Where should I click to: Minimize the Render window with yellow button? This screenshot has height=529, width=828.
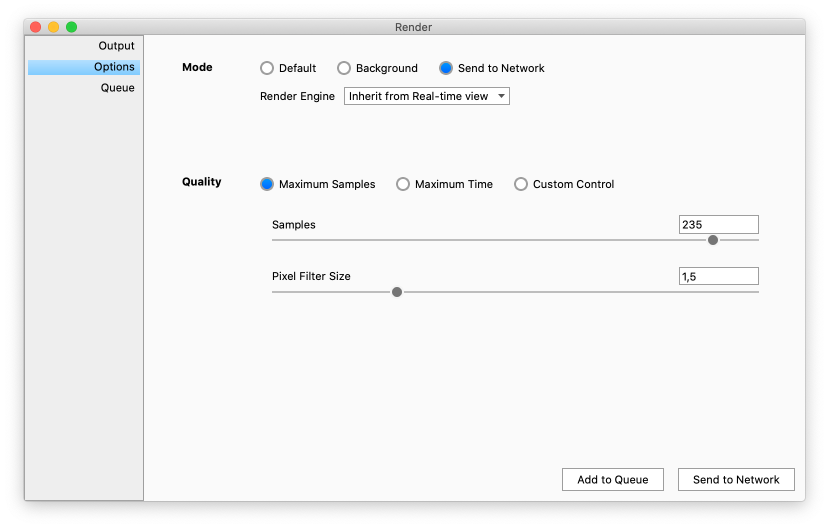54,27
